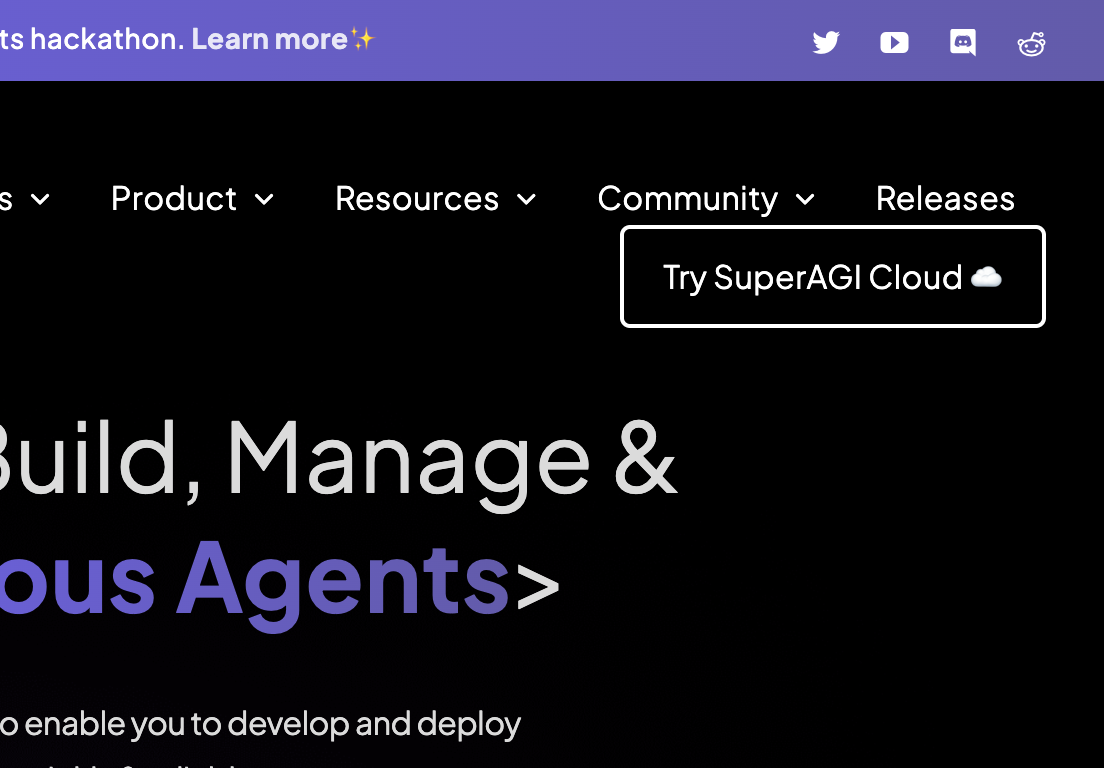Screen dimensions: 1104x768
Task: Open the Twitter social link icon
Action: 826,42
